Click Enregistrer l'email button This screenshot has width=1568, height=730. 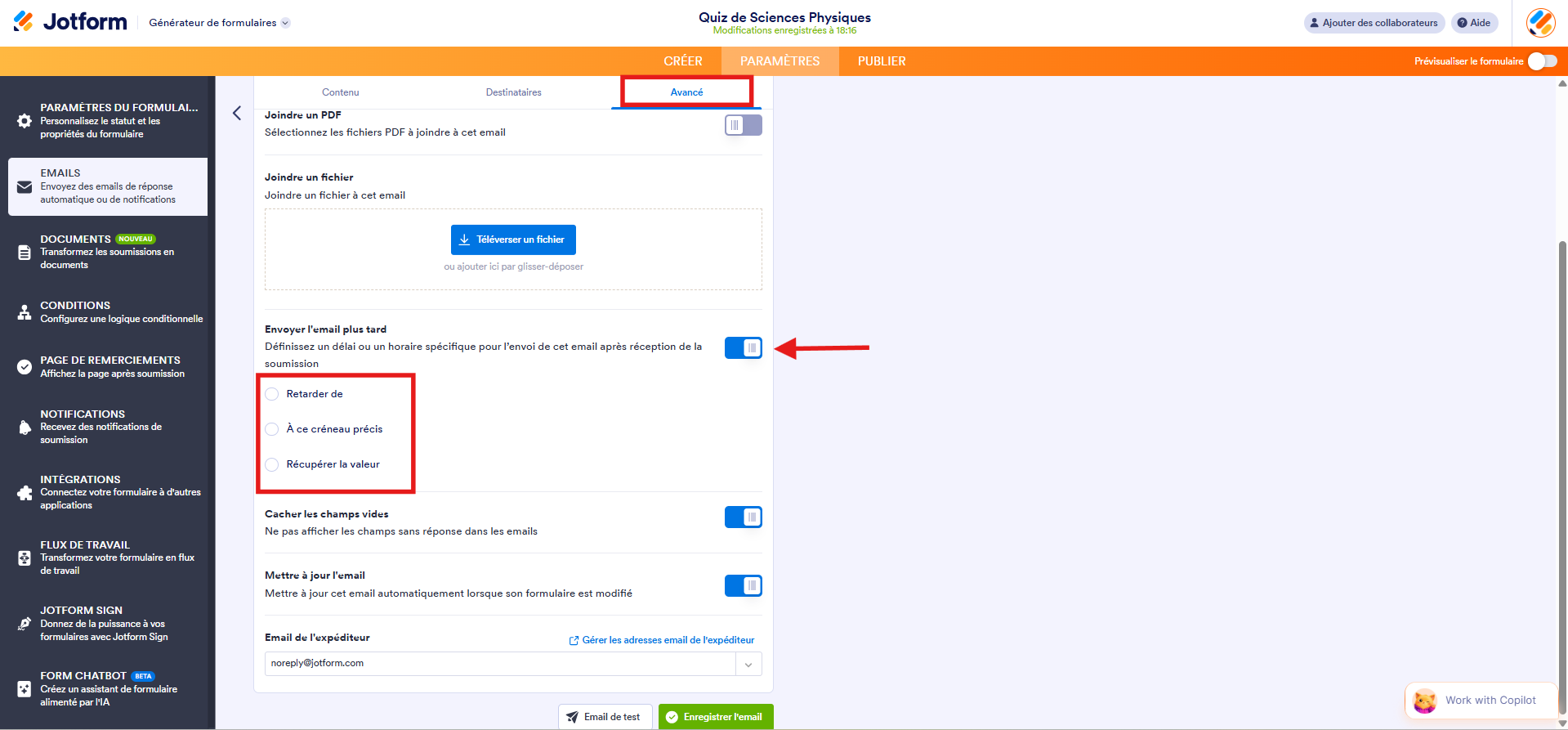tap(716, 717)
